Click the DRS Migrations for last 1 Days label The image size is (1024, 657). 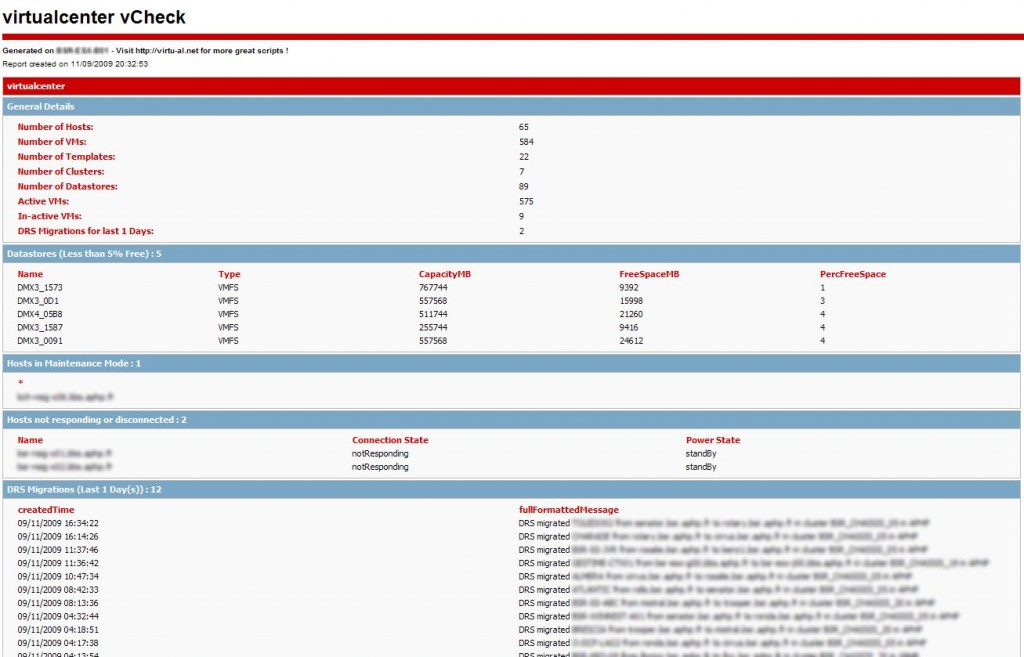[86, 231]
